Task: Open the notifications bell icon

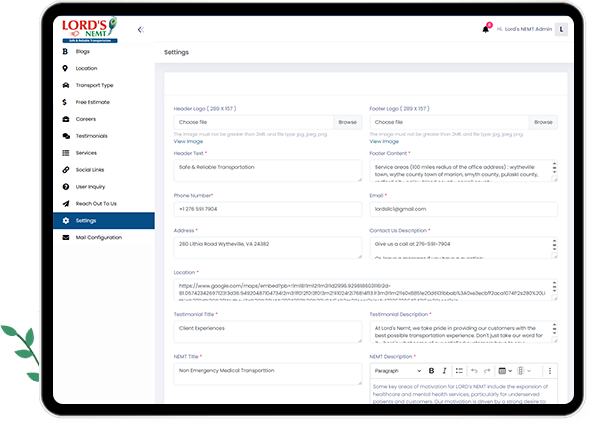Action: coord(485,29)
